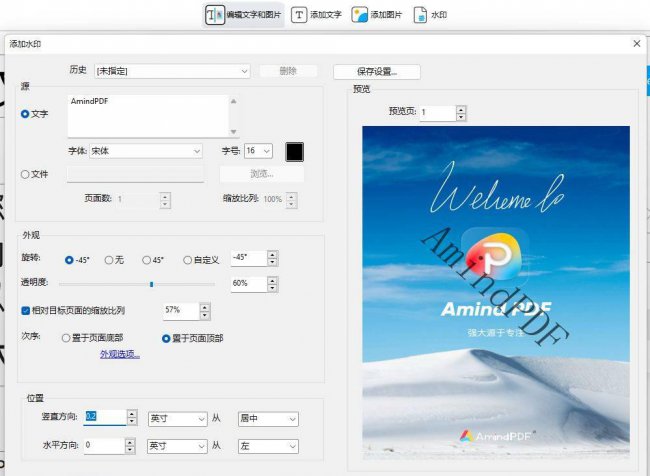Screen dimensions: 650x476
Task: Open the horizontal unit dropdown showing 英寸
Action: [x=177, y=447]
